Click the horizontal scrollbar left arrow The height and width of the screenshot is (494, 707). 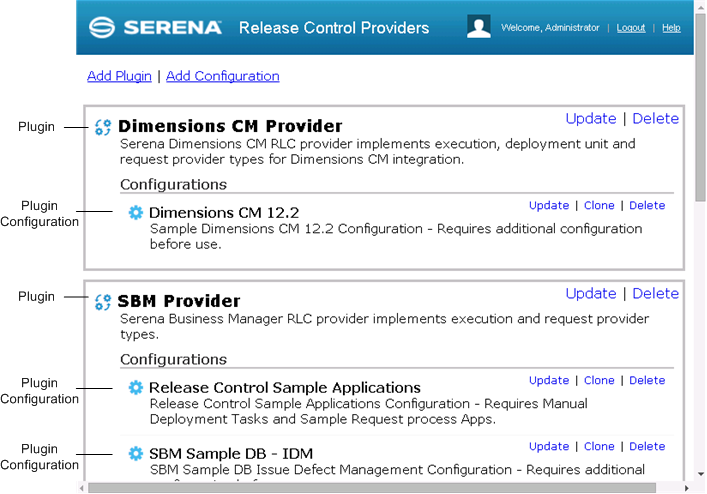click(x=82, y=488)
